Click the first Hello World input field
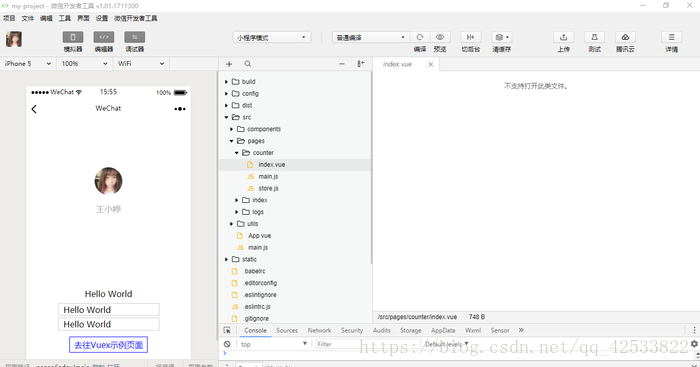Screen dimensions: 700x367 click(x=108, y=309)
